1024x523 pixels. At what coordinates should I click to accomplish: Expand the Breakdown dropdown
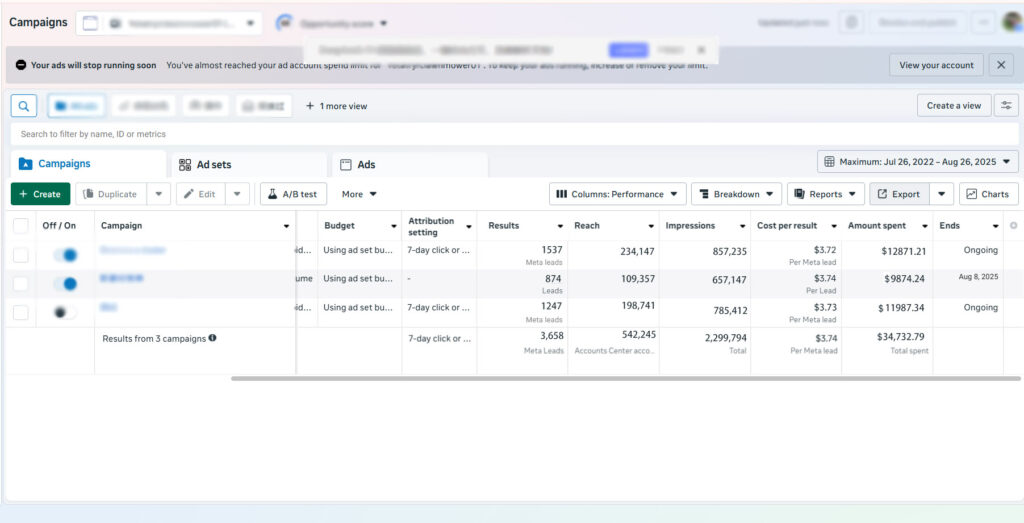pos(736,194)
